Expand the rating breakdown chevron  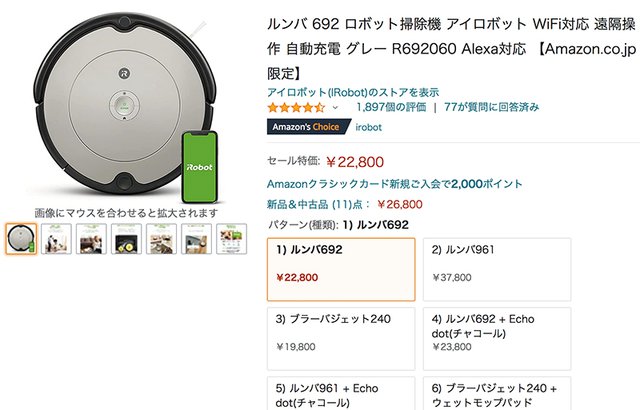(x=335, y=107)
